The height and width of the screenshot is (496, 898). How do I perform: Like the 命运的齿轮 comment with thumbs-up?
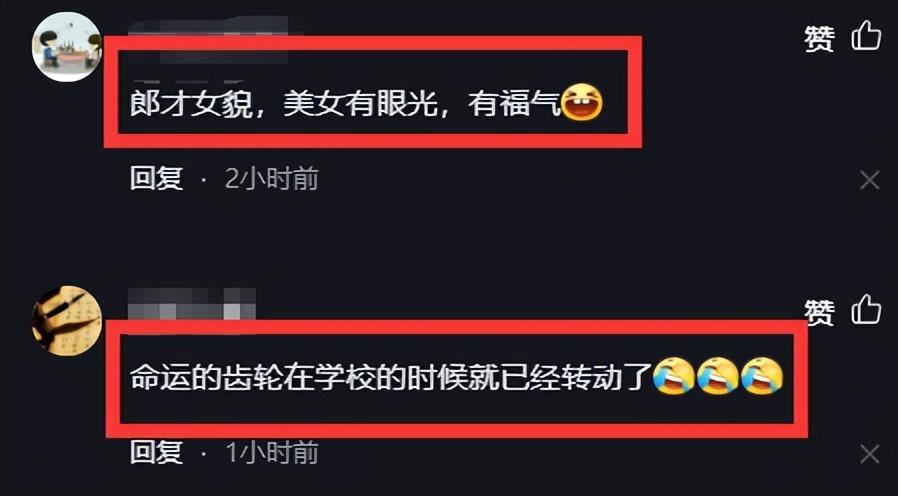(x=866, y=310)
